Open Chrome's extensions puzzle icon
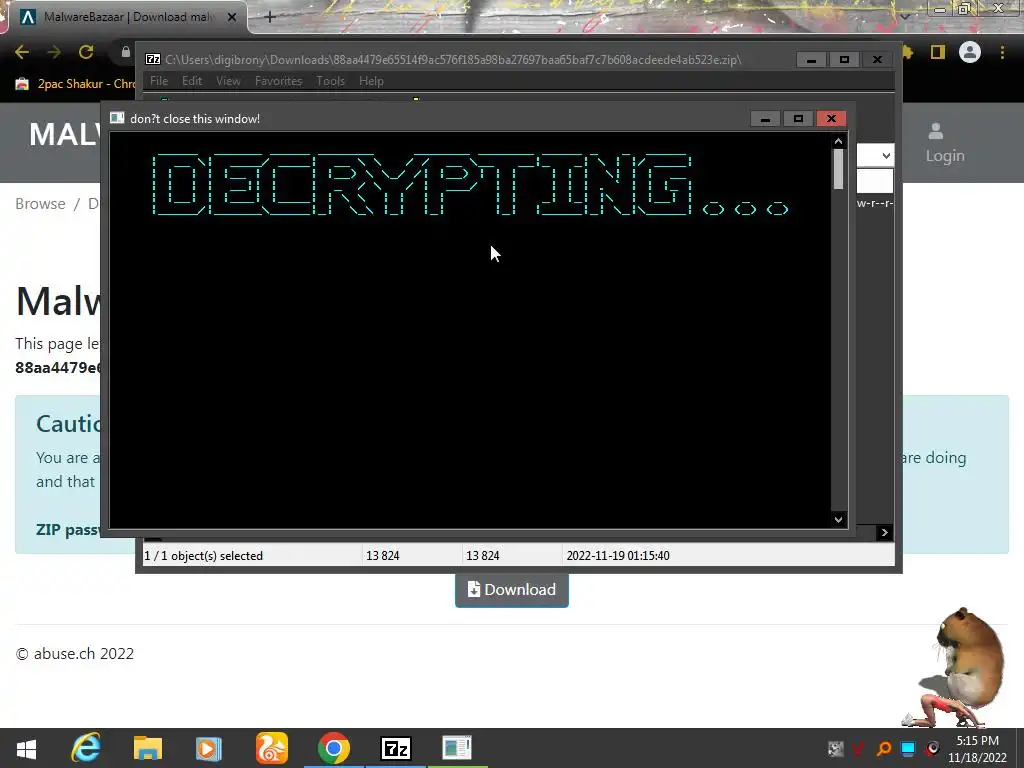Image resolution: width=1024 pixels, height=768 pixels. pos(908,52)
